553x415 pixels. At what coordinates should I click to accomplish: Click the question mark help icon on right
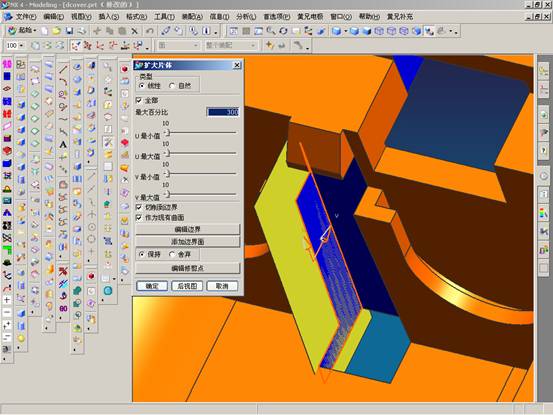544,151
